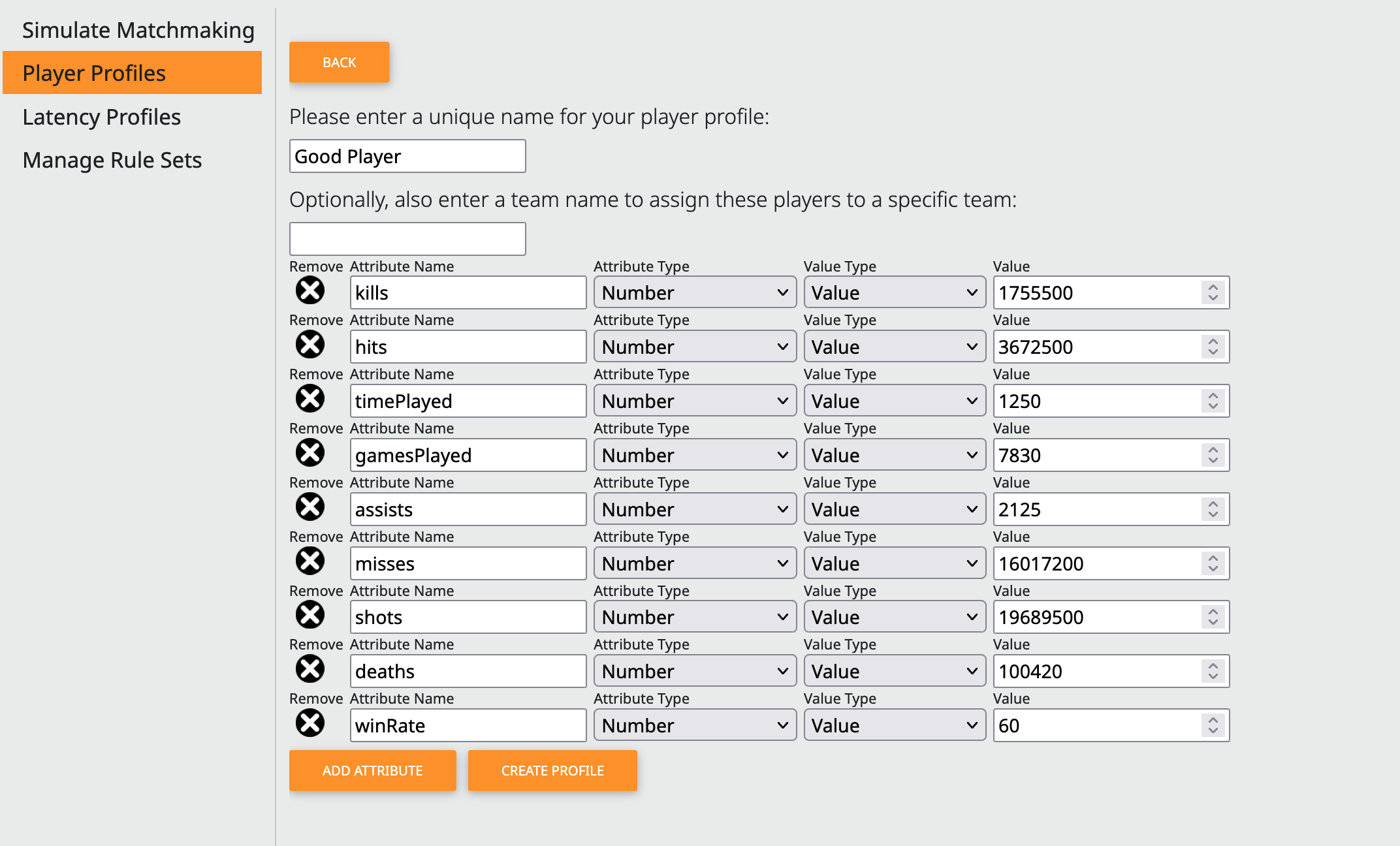Image resolution: width=1400 pixels, height=846 pixels.
Task: Go to Latency Profiles section
Action: (101, 117)
